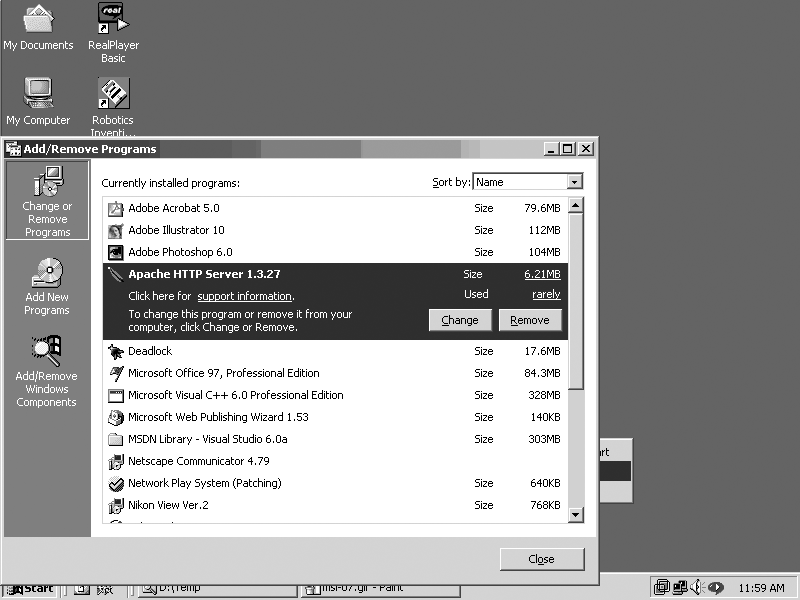Select Microsoft Web Publishing Wizard 1.53
Viewport: 800px width, 600px height.
point(335,417)
